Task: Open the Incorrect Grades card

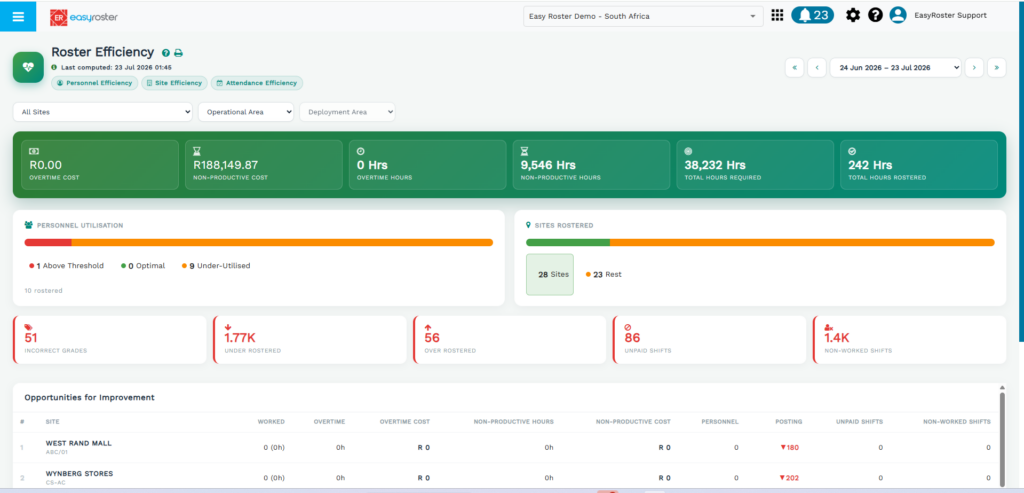Action: point(110,340)
